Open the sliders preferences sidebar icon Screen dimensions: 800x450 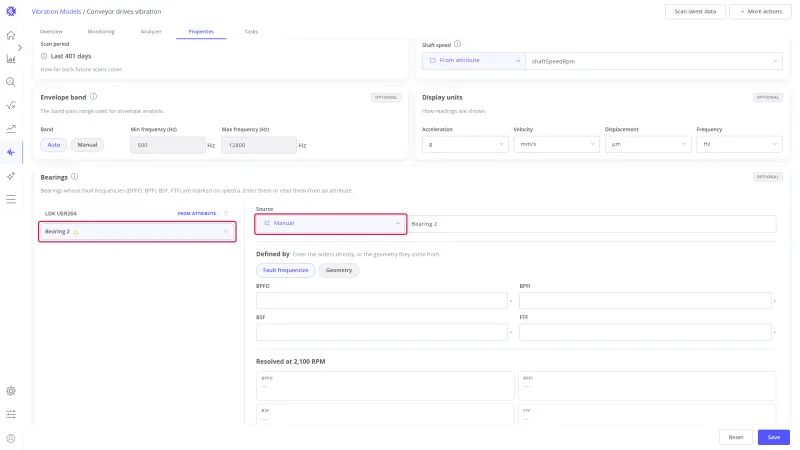11,414
